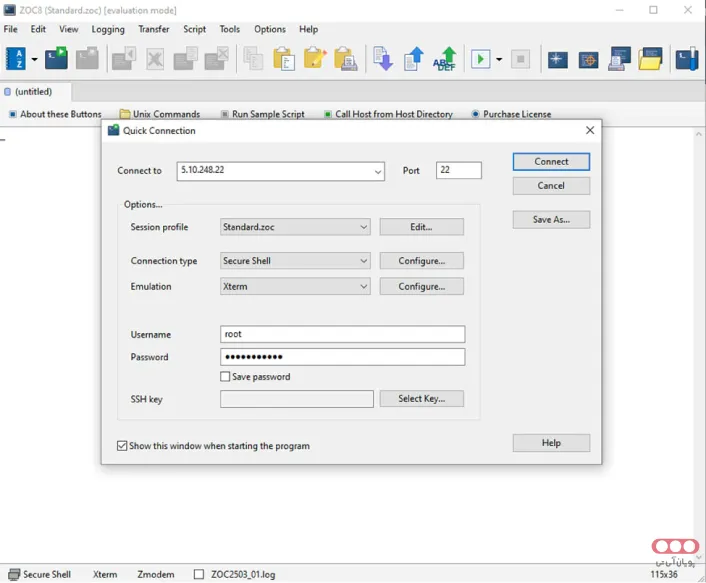Enable the Save password checkbox

click(x=225, y=377)
